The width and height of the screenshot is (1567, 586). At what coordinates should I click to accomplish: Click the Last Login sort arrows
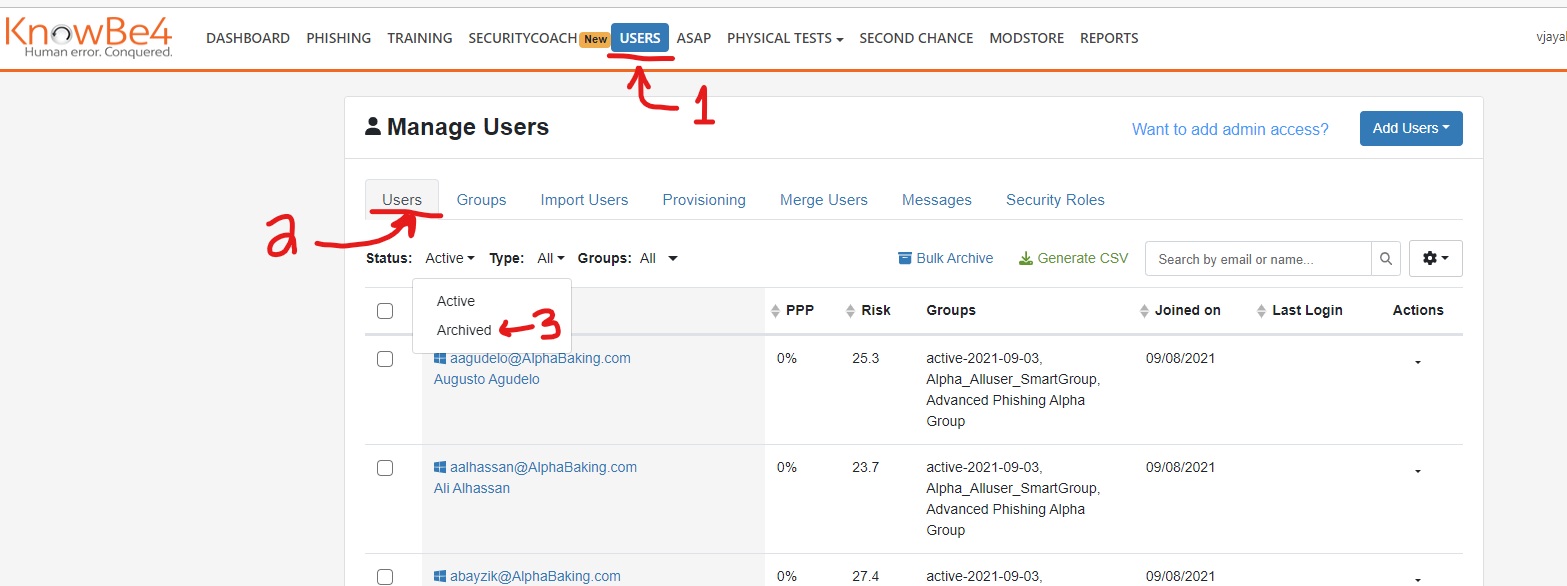[1262, 311]
